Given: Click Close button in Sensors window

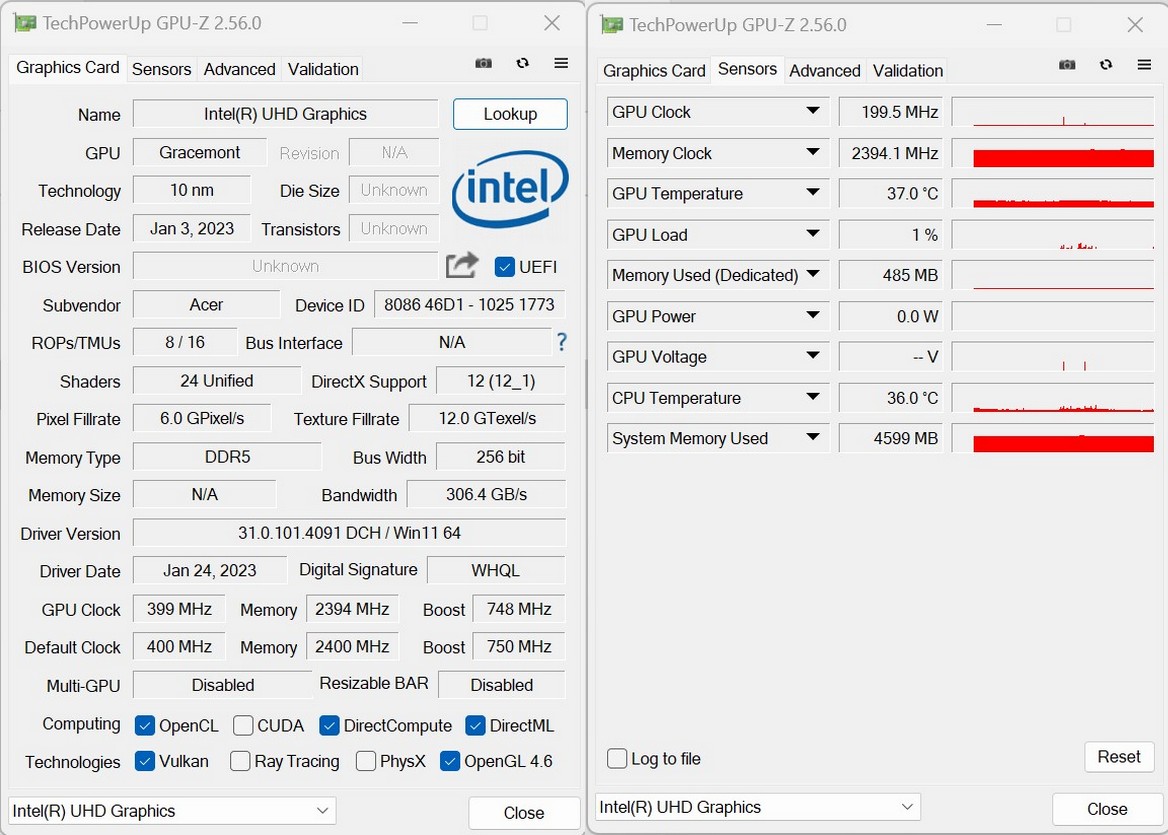Looking at the screenshot, I should [1107, 809].
